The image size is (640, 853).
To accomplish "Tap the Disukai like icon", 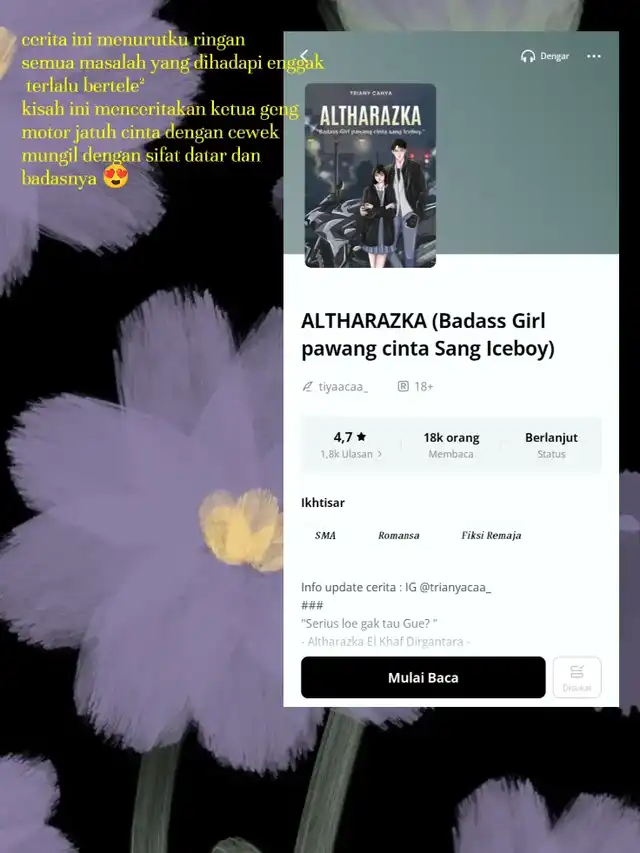I will 577,677.
